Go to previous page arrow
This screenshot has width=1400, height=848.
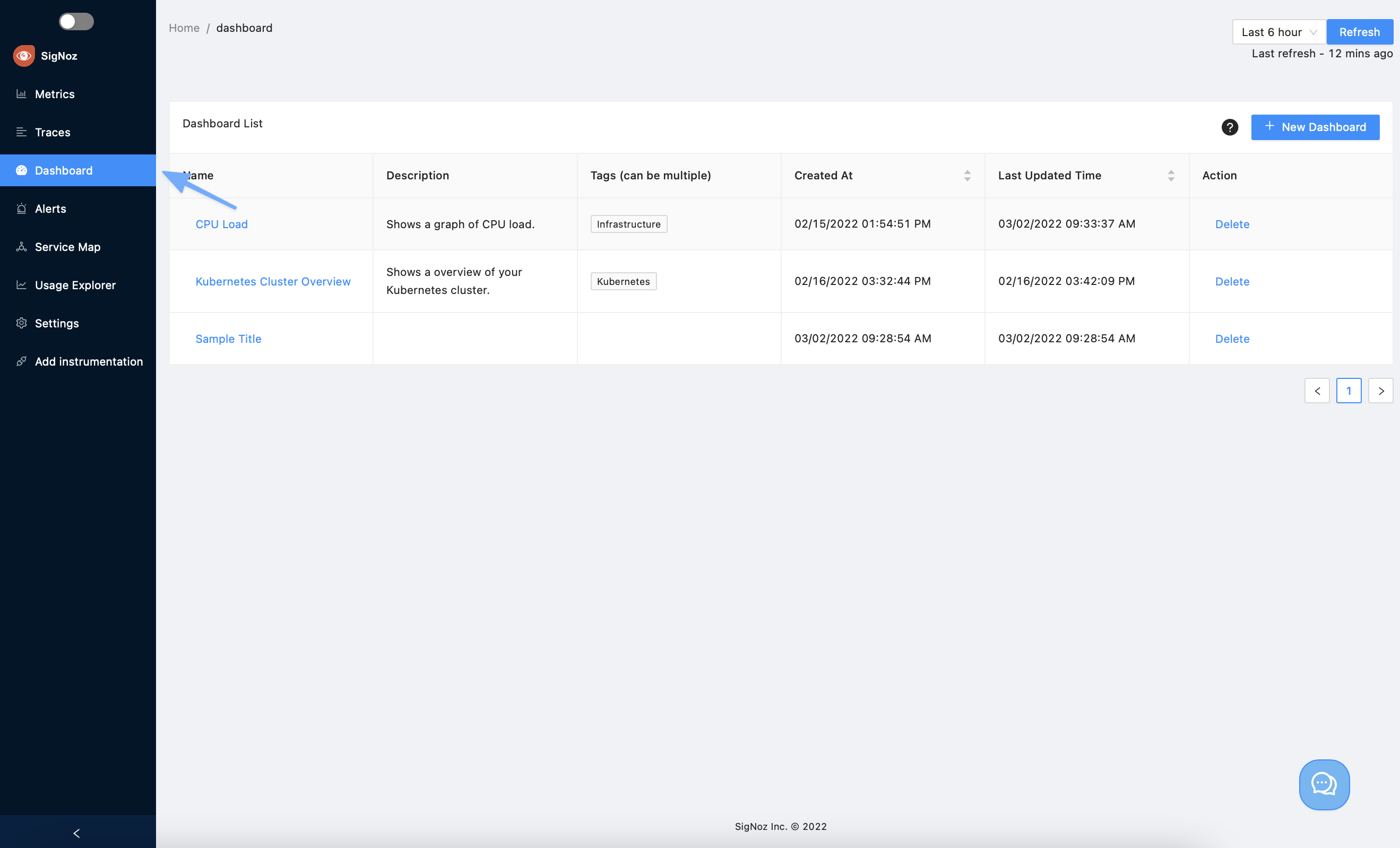(1317, 391)
